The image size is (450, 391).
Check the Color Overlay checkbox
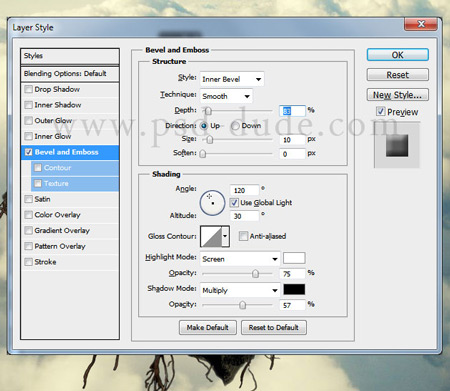tap(29, 215)
